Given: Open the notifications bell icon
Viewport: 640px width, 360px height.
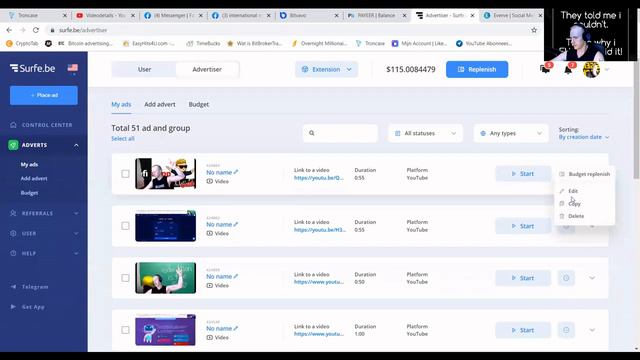Looking at the screenshot, I should [x=568, y=69].
